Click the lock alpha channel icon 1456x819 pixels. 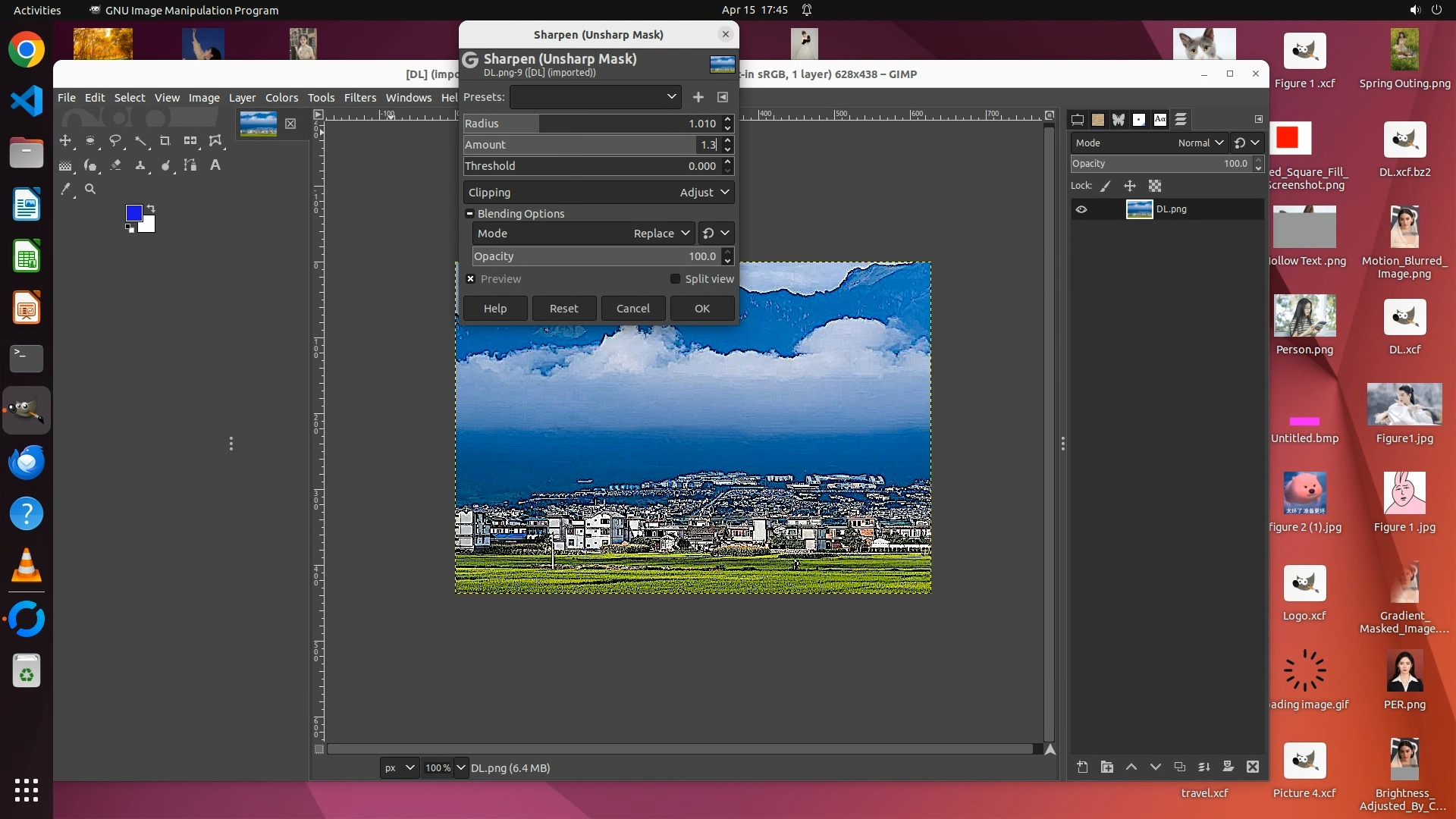pos(1155,186)
